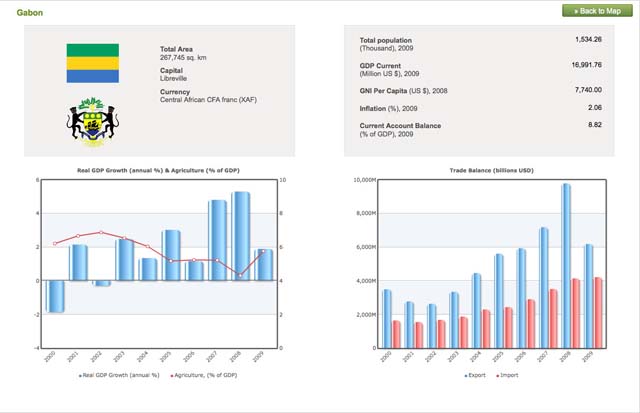This screenshot has width=640, height=413.
Task: Click the negative 2000 Real GDP Growth bar
Action: click(54, 296)
